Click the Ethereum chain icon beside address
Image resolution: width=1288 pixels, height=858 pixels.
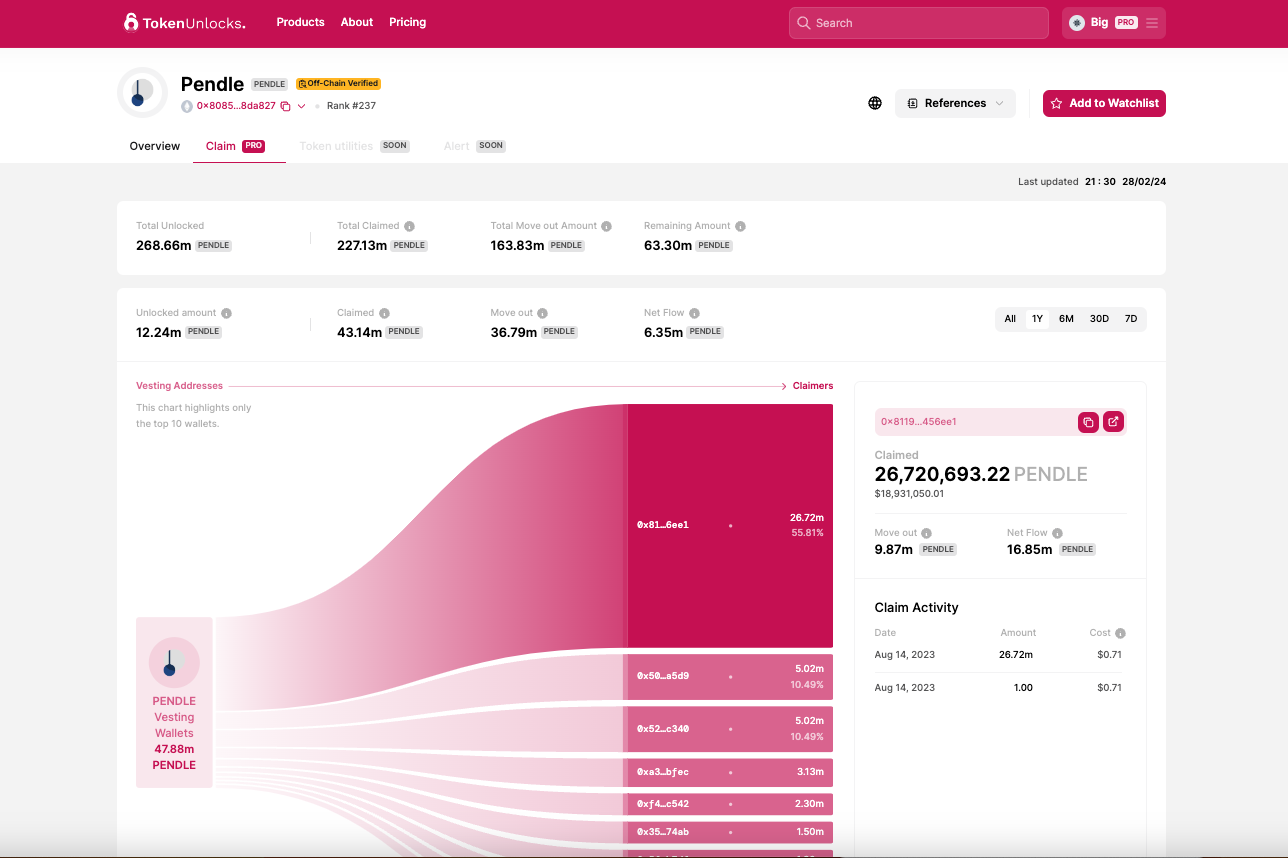pyautogui.click(x=187, y=106)
